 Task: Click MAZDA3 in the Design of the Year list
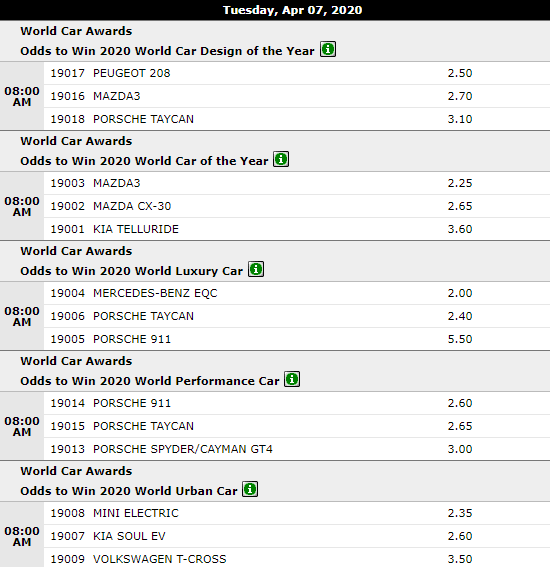click(116, 96)
